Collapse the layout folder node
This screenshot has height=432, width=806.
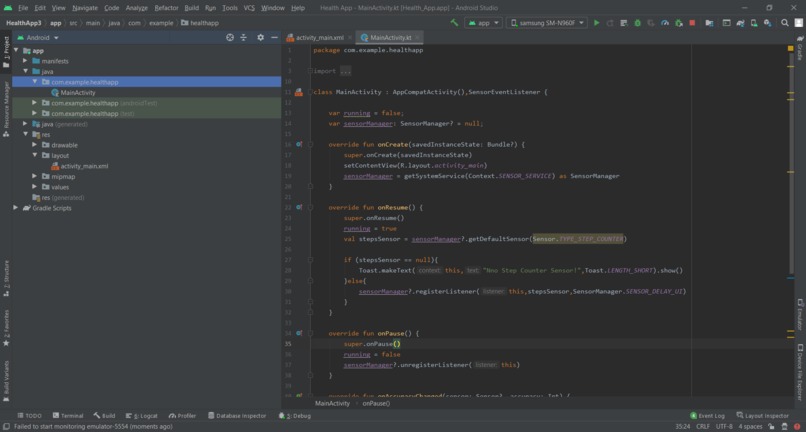coord(34,155)
